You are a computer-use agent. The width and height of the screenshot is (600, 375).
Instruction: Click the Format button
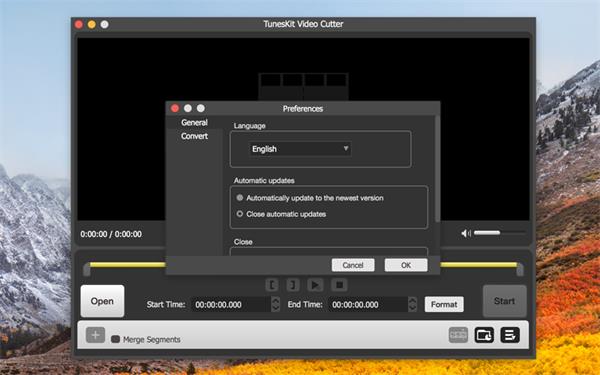(444, 304)
